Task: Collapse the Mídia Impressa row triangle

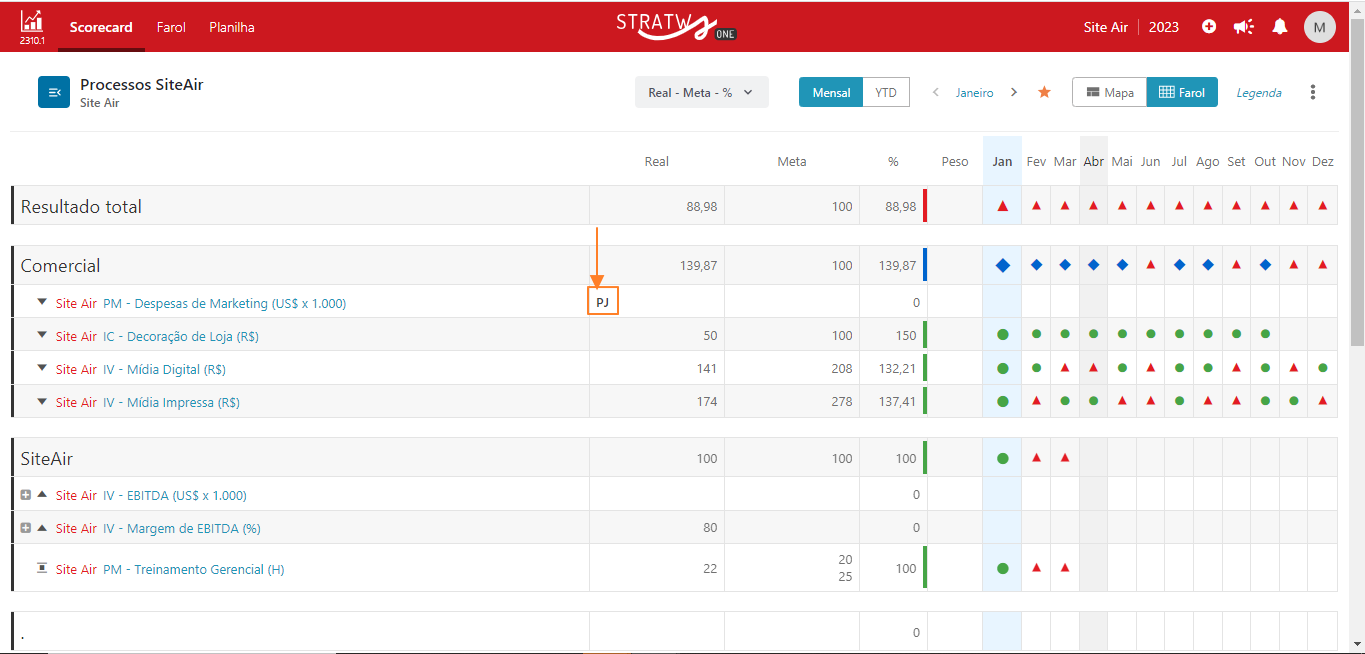Action: [x=42, y=400]
